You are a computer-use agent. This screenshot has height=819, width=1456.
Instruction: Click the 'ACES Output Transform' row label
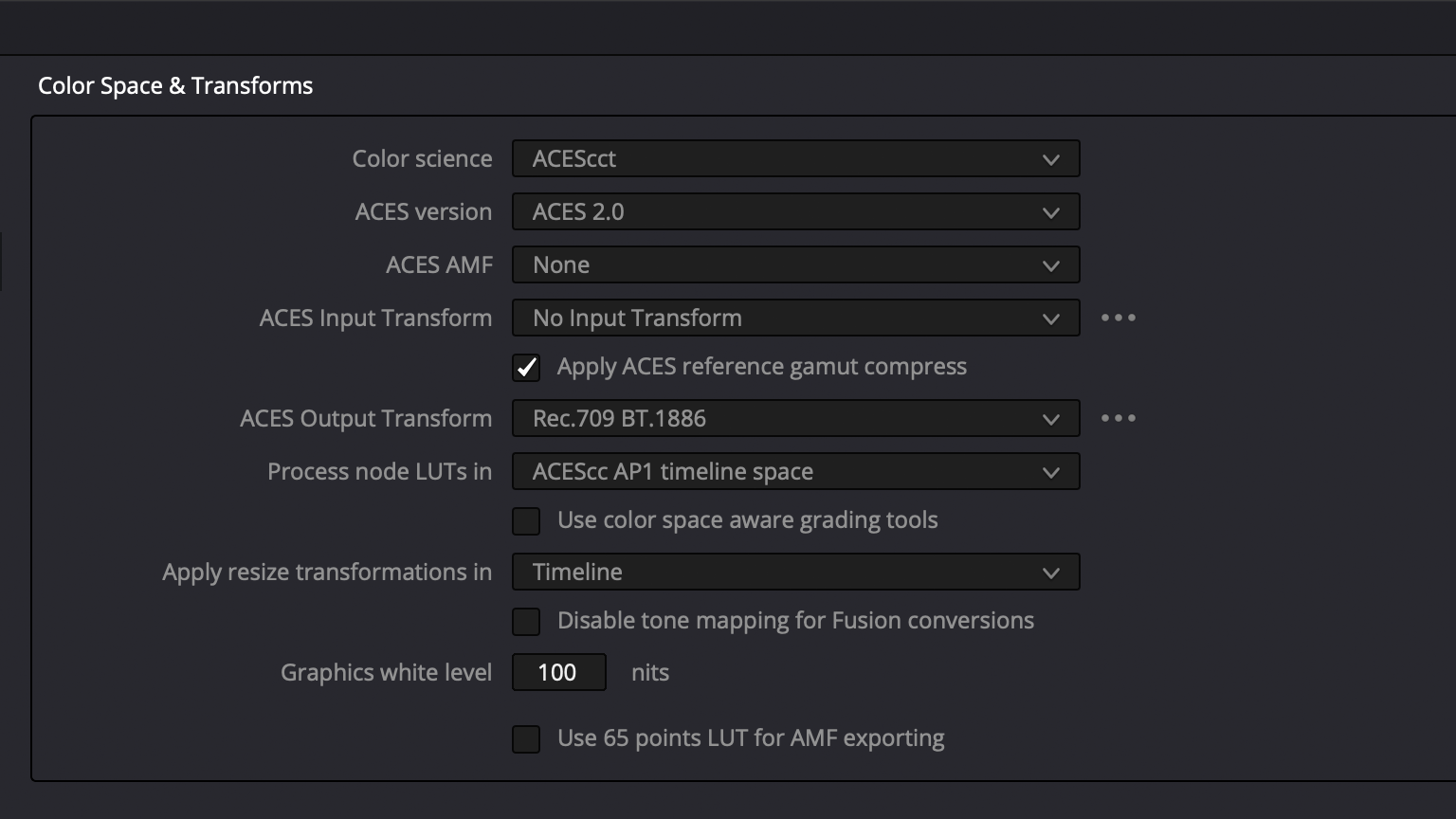click(x=366, y=419)
